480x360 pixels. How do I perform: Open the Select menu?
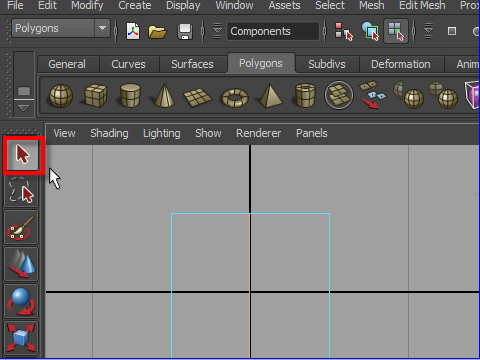click(x=330, y=5)
